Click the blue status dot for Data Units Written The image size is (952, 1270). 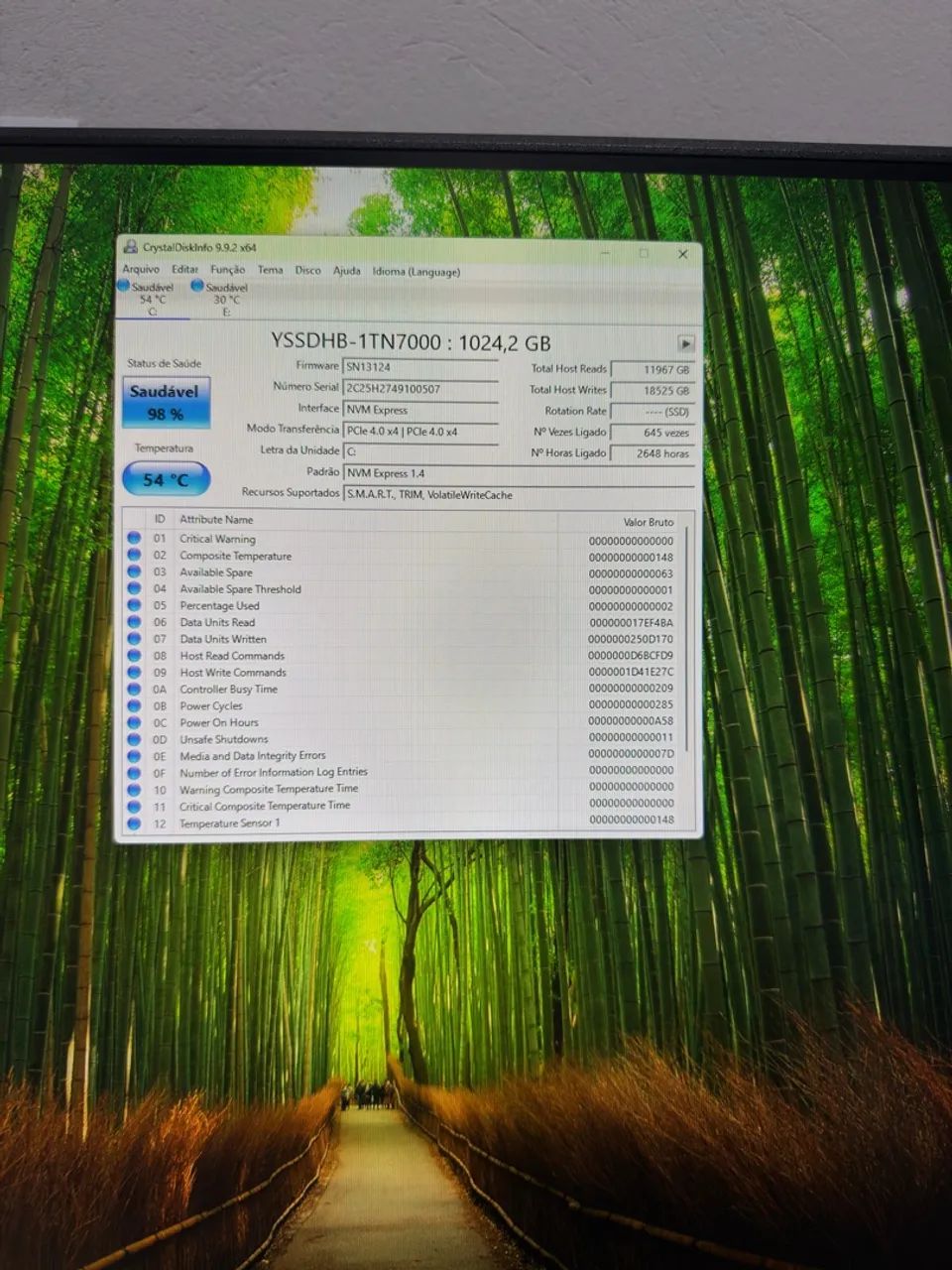(134, 639)
